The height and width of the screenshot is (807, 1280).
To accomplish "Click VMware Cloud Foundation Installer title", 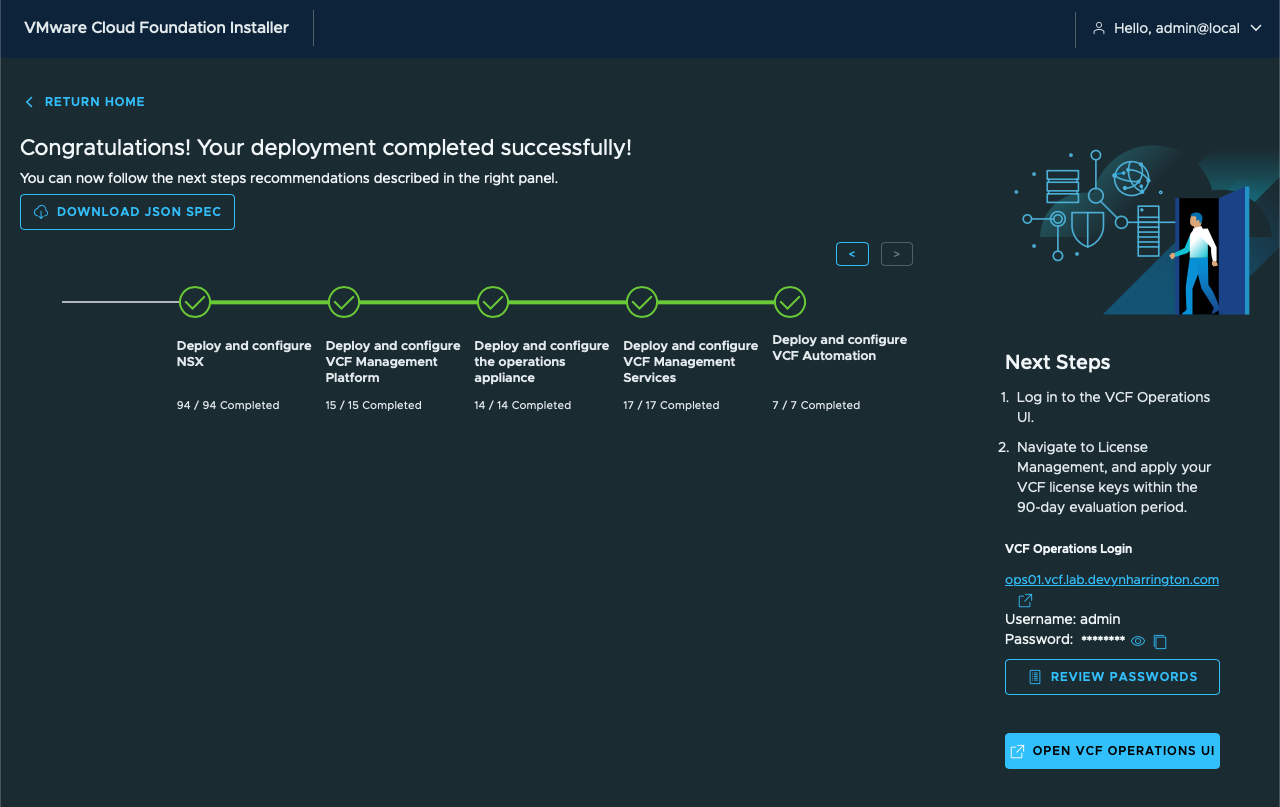I will click(156, 28).
